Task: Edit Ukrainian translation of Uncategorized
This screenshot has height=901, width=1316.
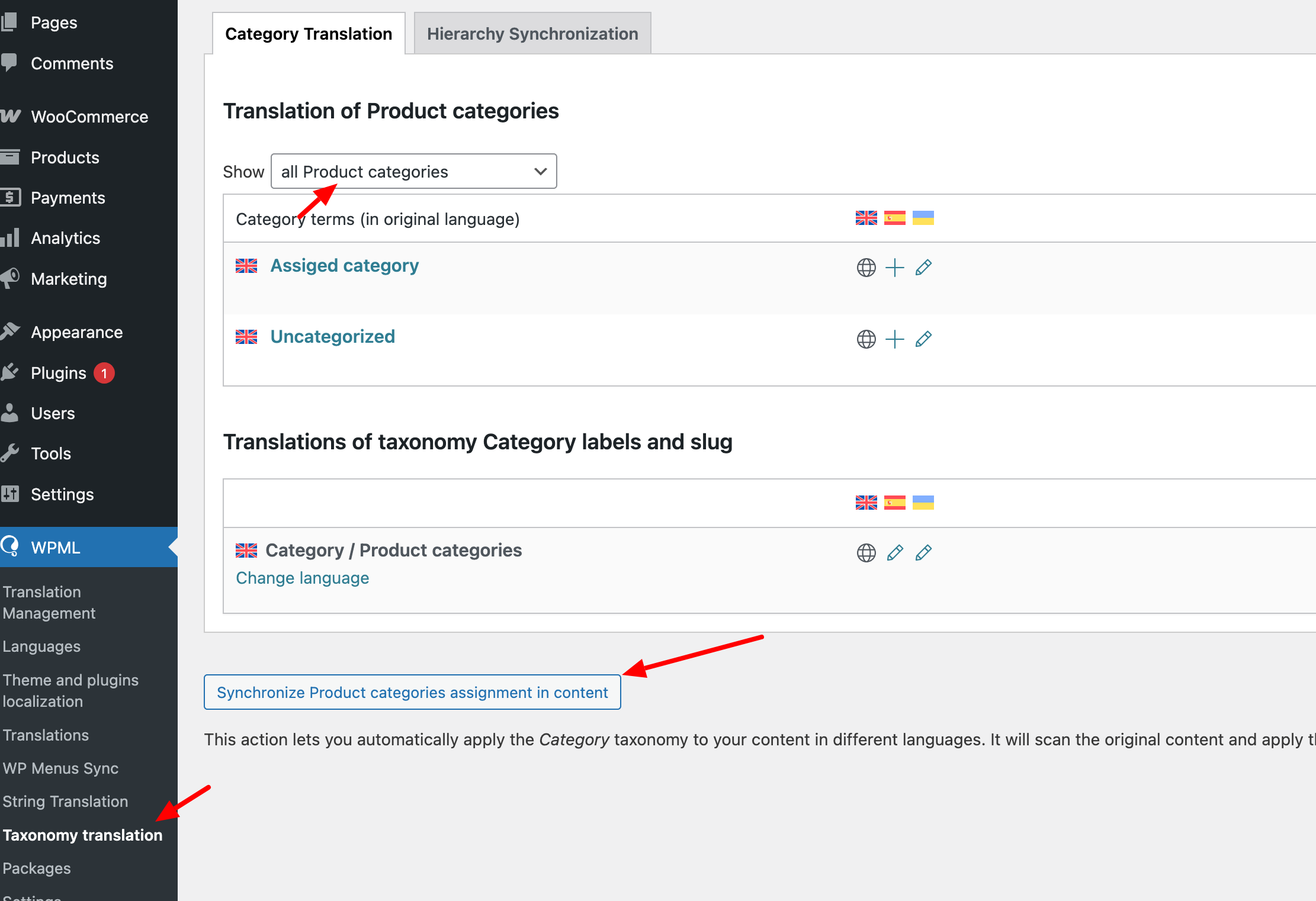Action: [x=923, y=339]
